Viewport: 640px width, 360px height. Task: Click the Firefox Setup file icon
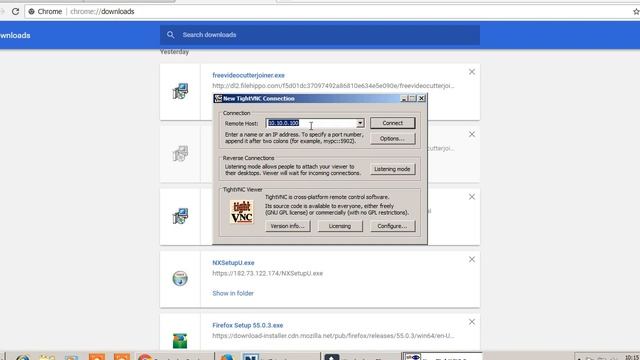[x=180, y=340]
